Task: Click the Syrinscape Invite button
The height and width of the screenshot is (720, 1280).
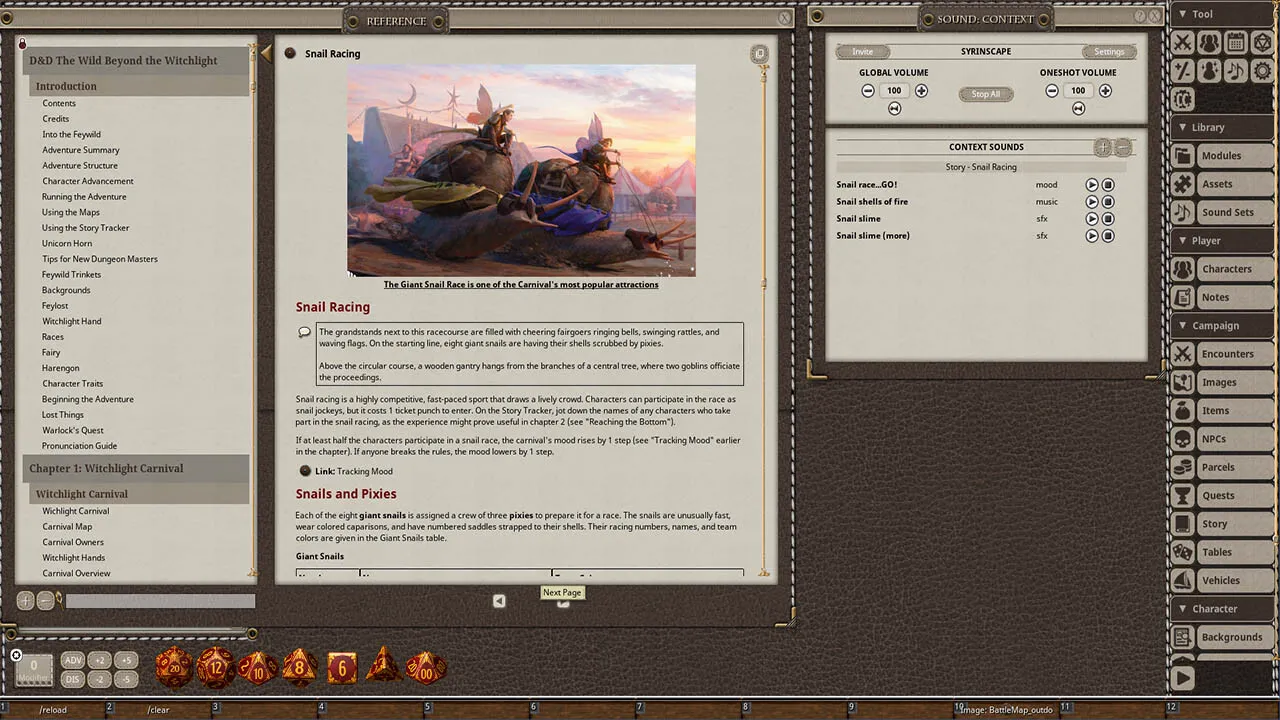Action: coord(862,52)
